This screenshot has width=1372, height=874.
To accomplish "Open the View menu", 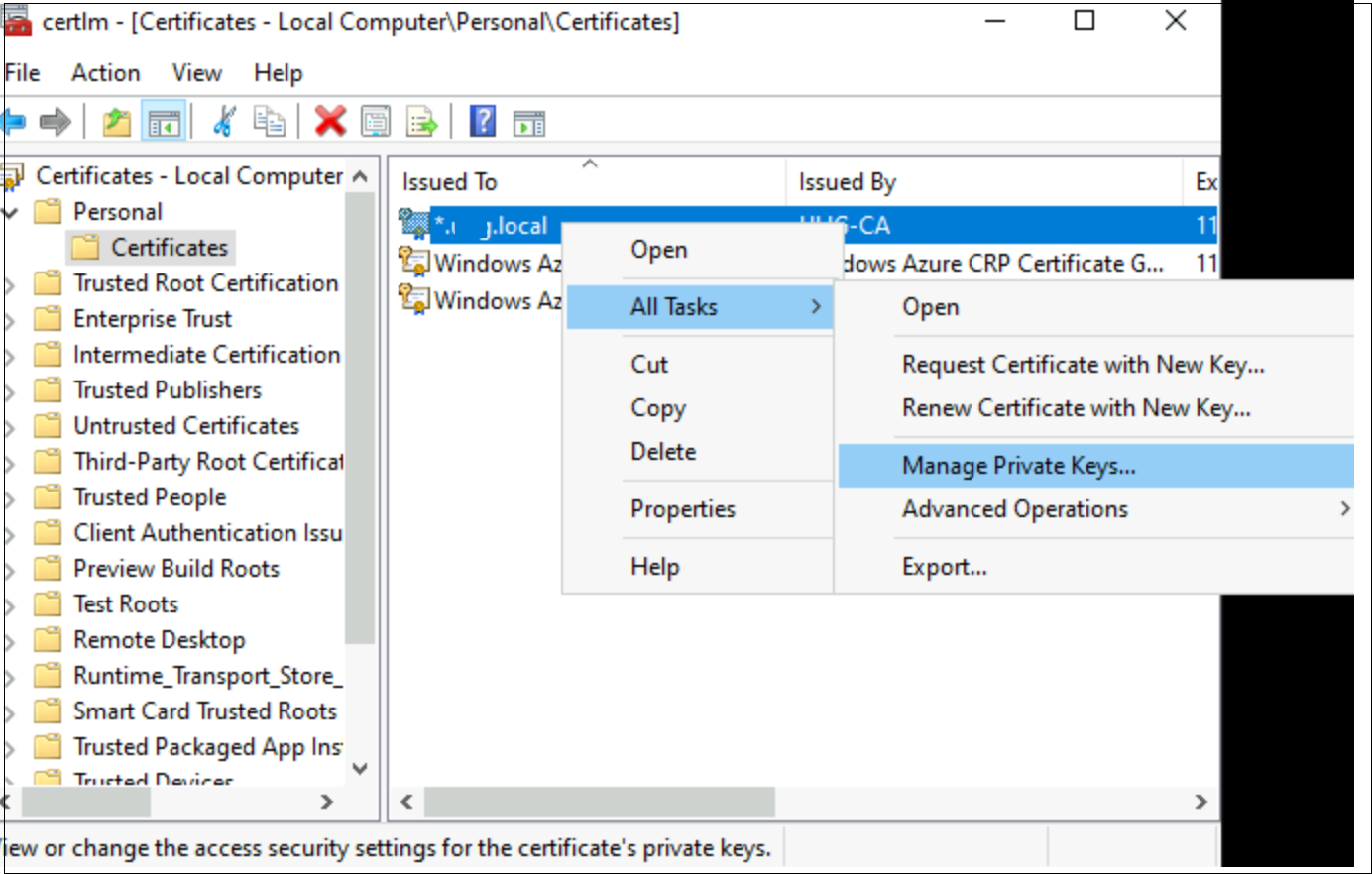I will (x=196, y=72).
